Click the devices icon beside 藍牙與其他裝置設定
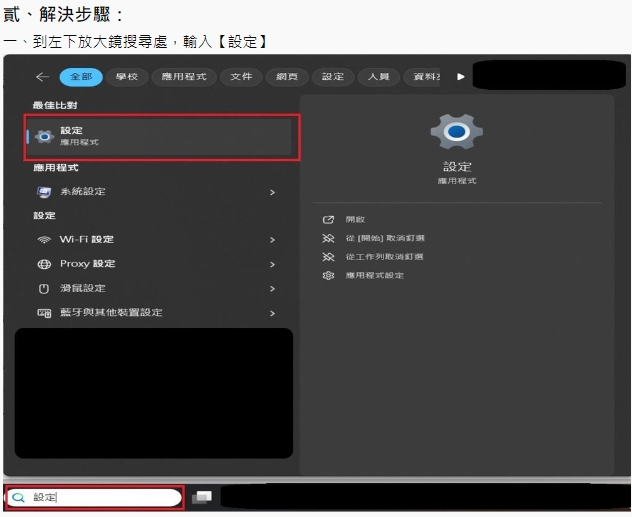632x517 pixels. pos(43,313)
